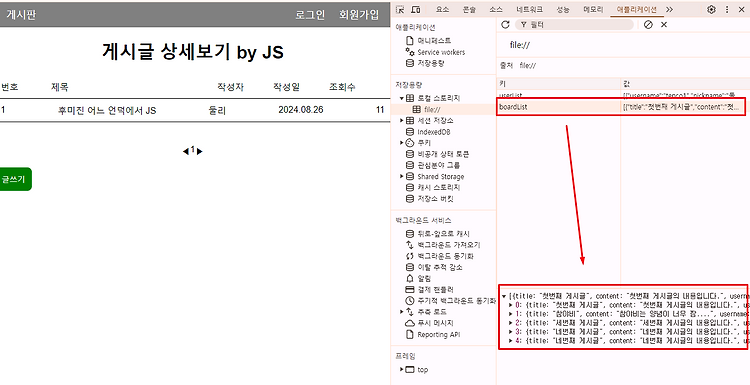Expand the top frame node
The height and width of the screenshot is (385, 750).
click(x=402, y=370)
